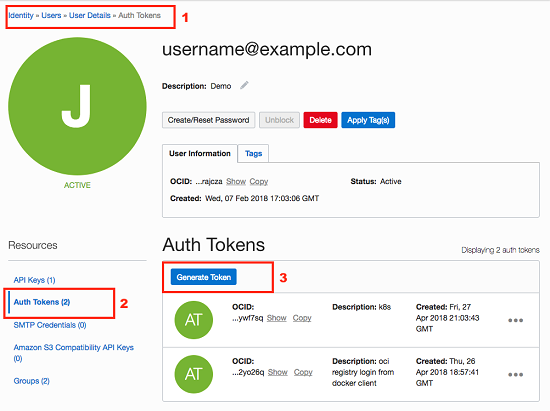This screenshot has height=411, width=550.
Task: Open the three-dot menu for the k8s token
Action: (515, 320)
